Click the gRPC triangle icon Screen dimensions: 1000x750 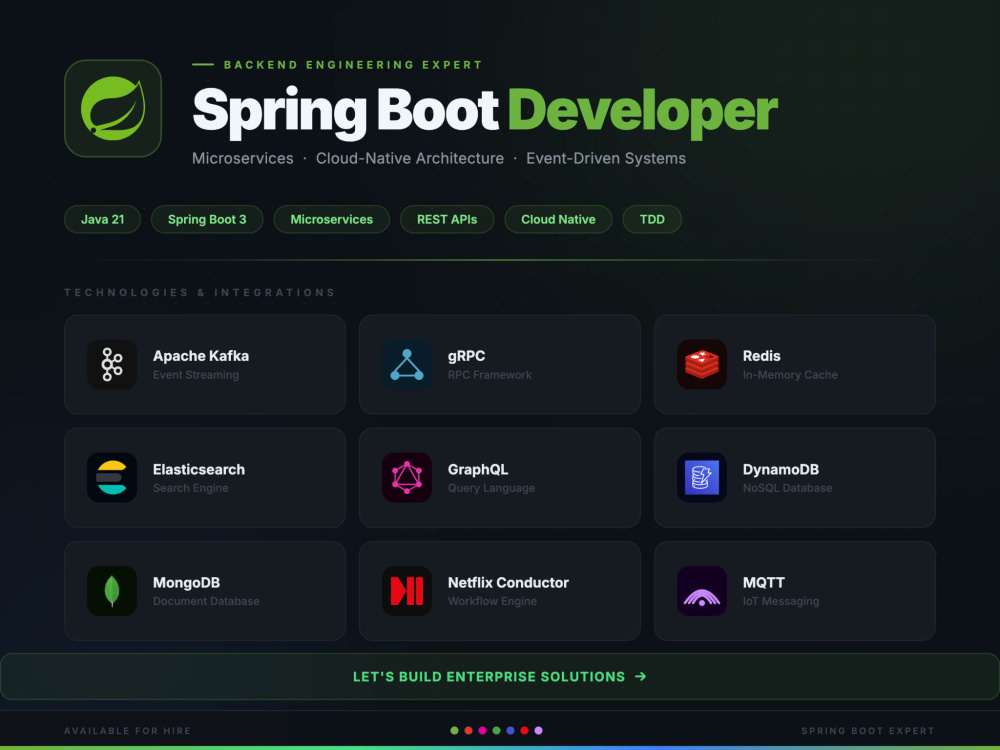click(x=407, y=364)
